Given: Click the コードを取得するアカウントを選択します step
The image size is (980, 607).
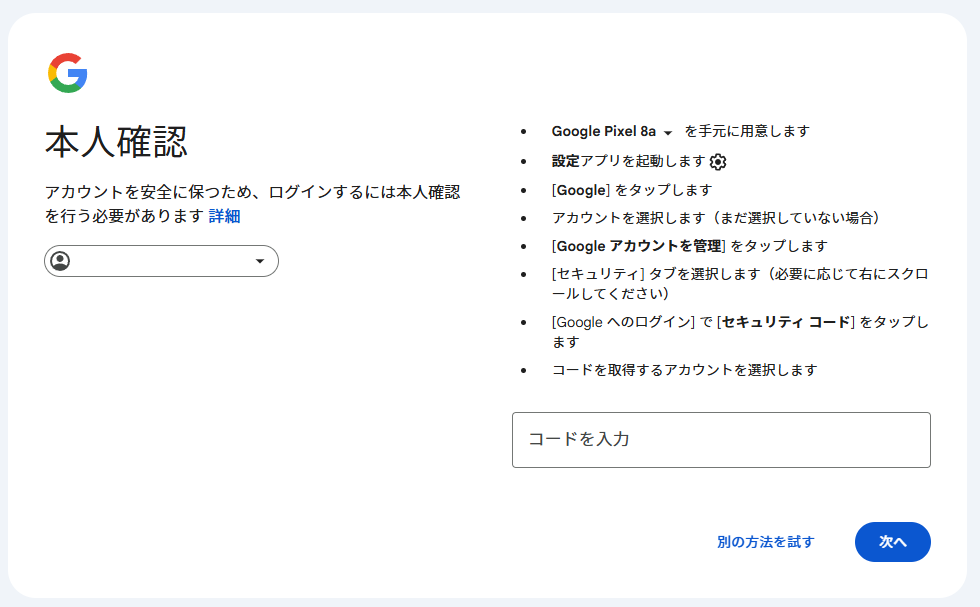Looking at the screenshot, I should coord(684,370).
